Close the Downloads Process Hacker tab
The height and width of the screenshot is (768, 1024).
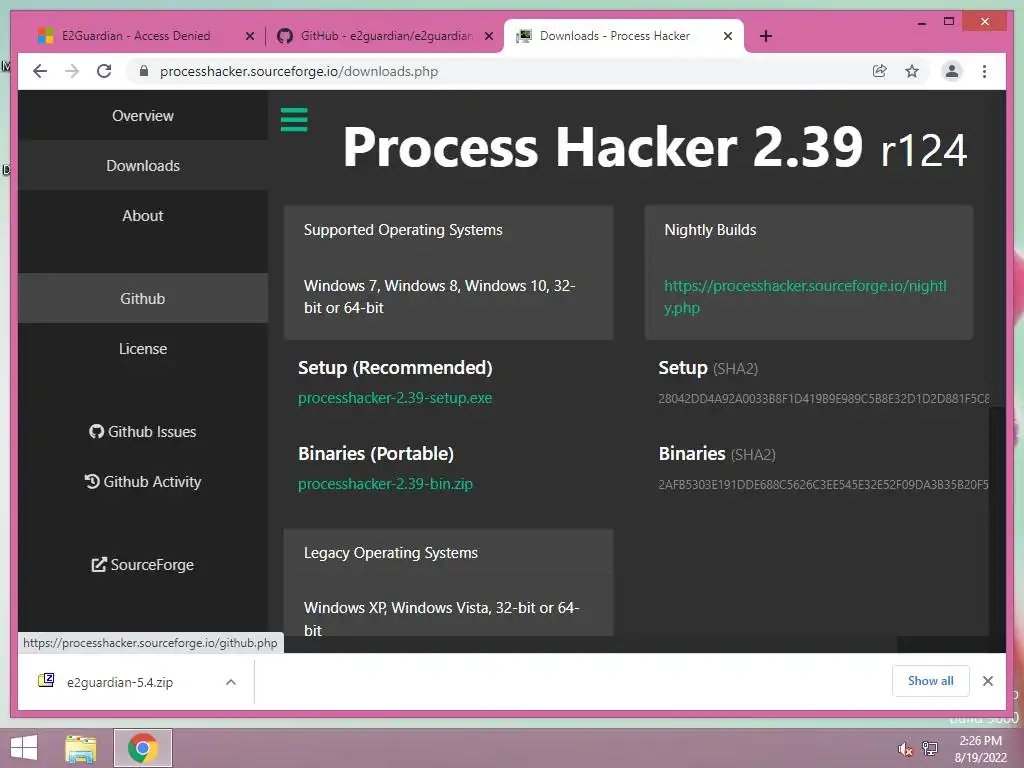pyautogui.click(x=728, y=36)
